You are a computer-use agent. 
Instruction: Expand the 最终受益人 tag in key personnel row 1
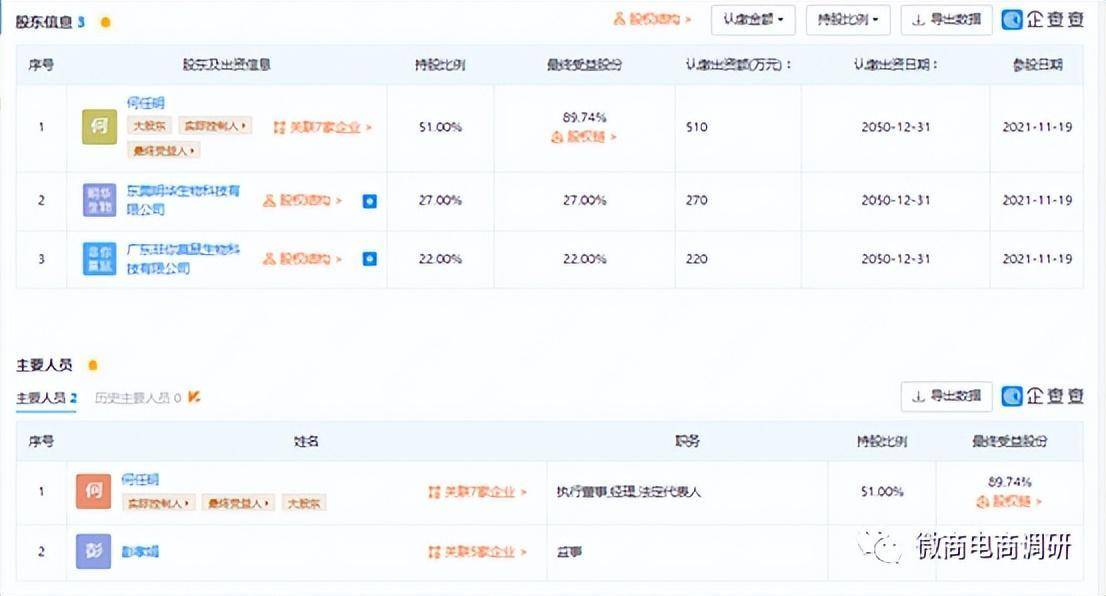238,503
